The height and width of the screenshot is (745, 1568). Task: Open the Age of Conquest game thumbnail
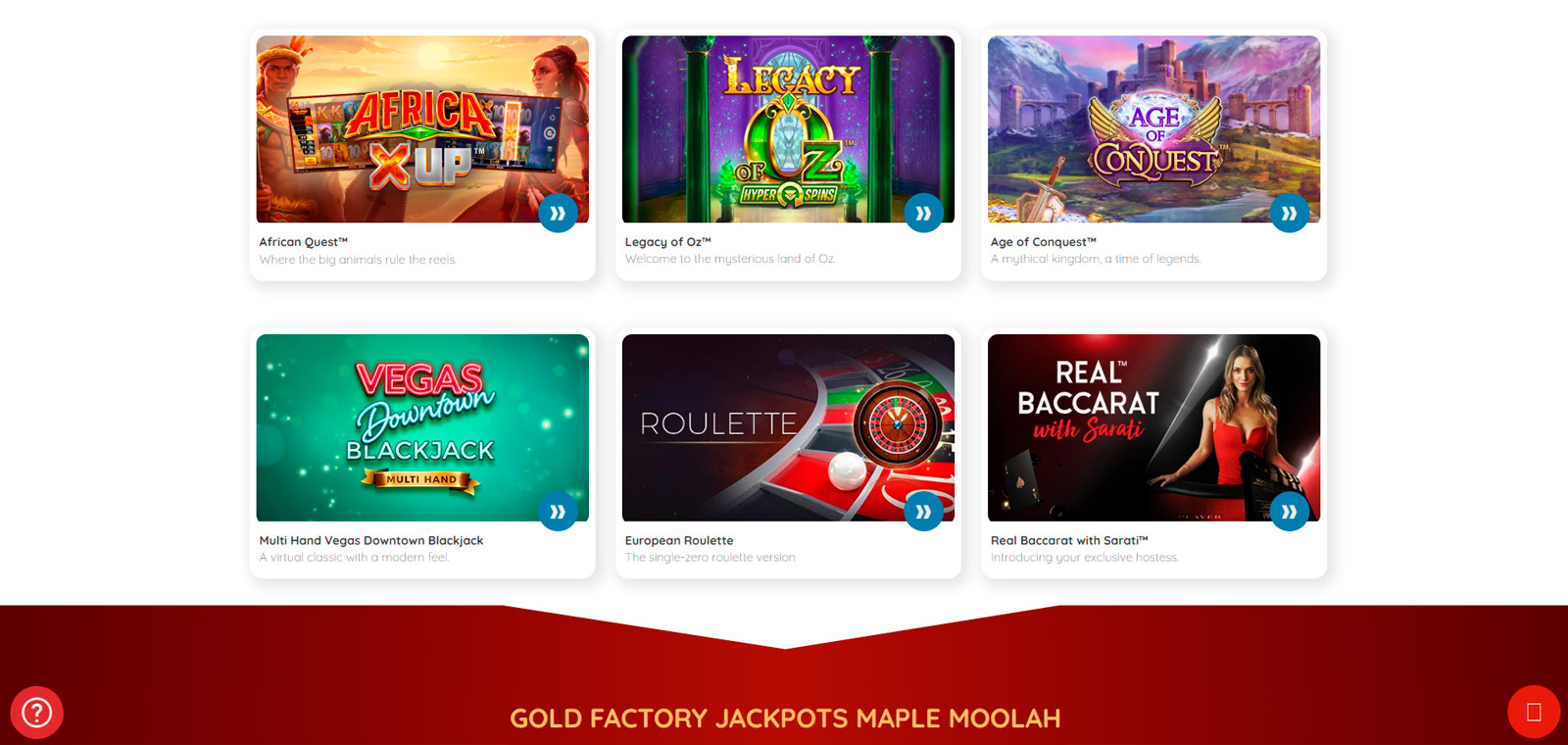[x=1153, y=129]
